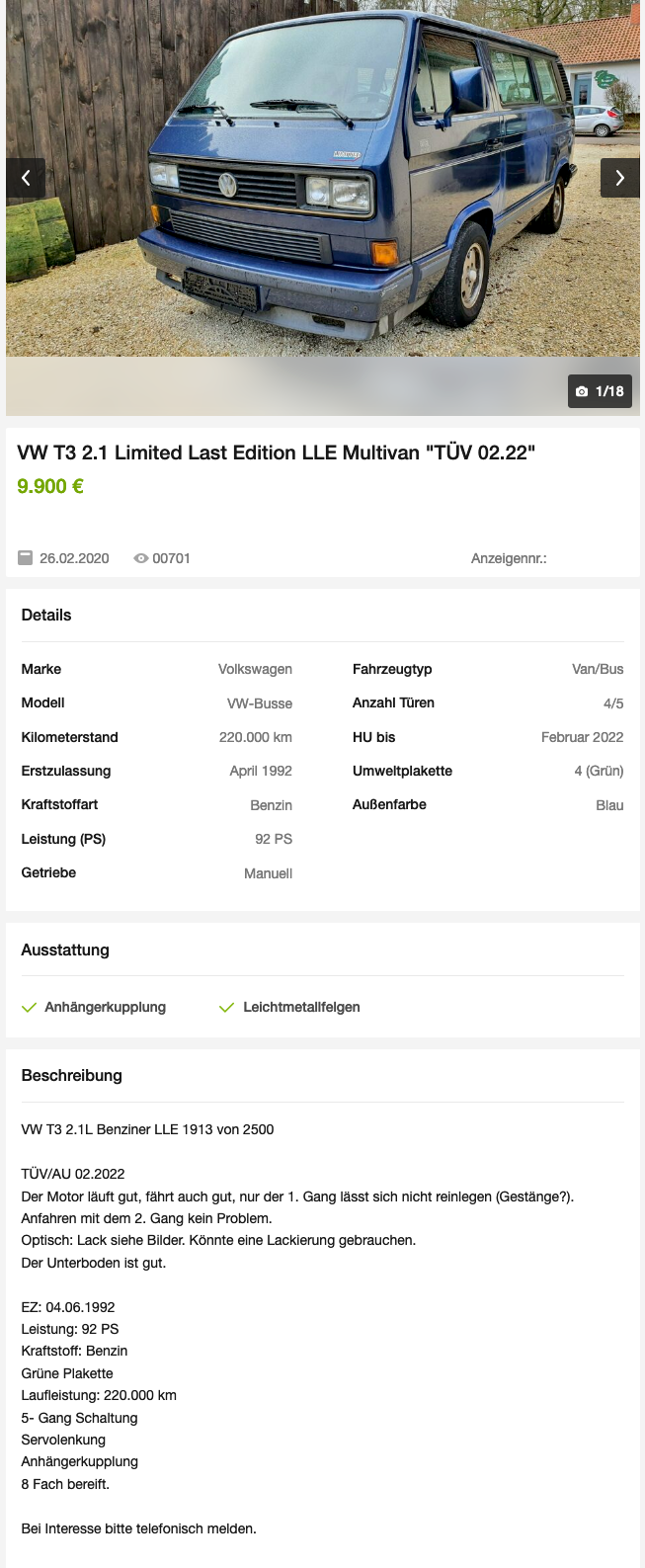Click the view count 00701

pyautogui.click(x=171, y=558)
